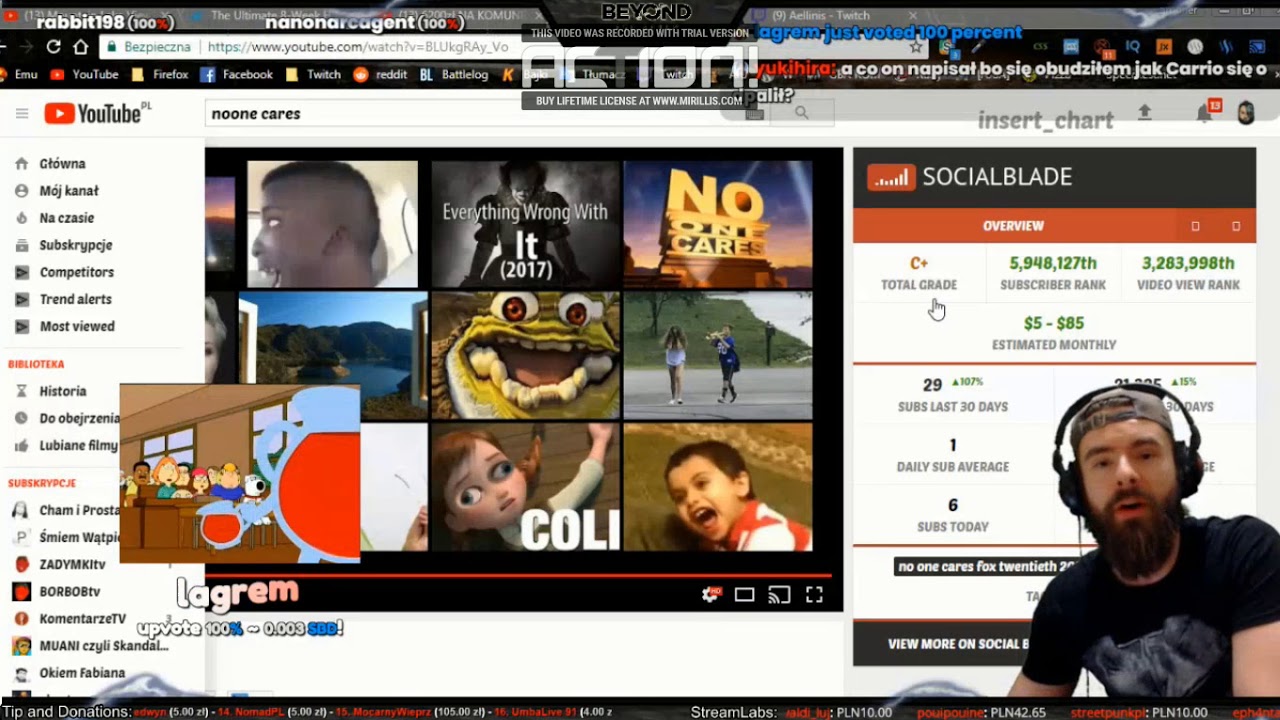Open the Facebook bookmark in bookmarks bar
The image size is (1280, 720).
tap(236, 74)
